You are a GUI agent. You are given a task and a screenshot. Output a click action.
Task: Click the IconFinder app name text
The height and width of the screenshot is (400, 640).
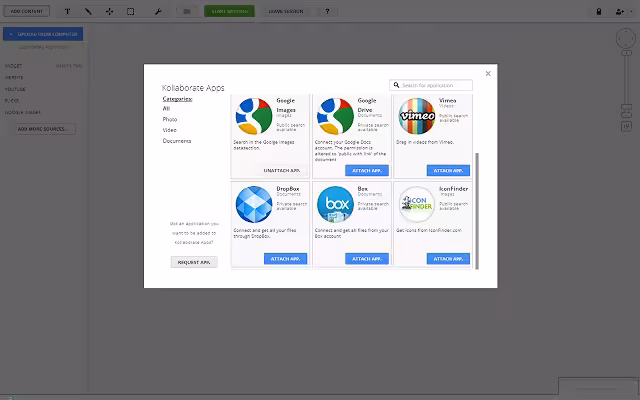pyautogui.click(x=453, y=189)
